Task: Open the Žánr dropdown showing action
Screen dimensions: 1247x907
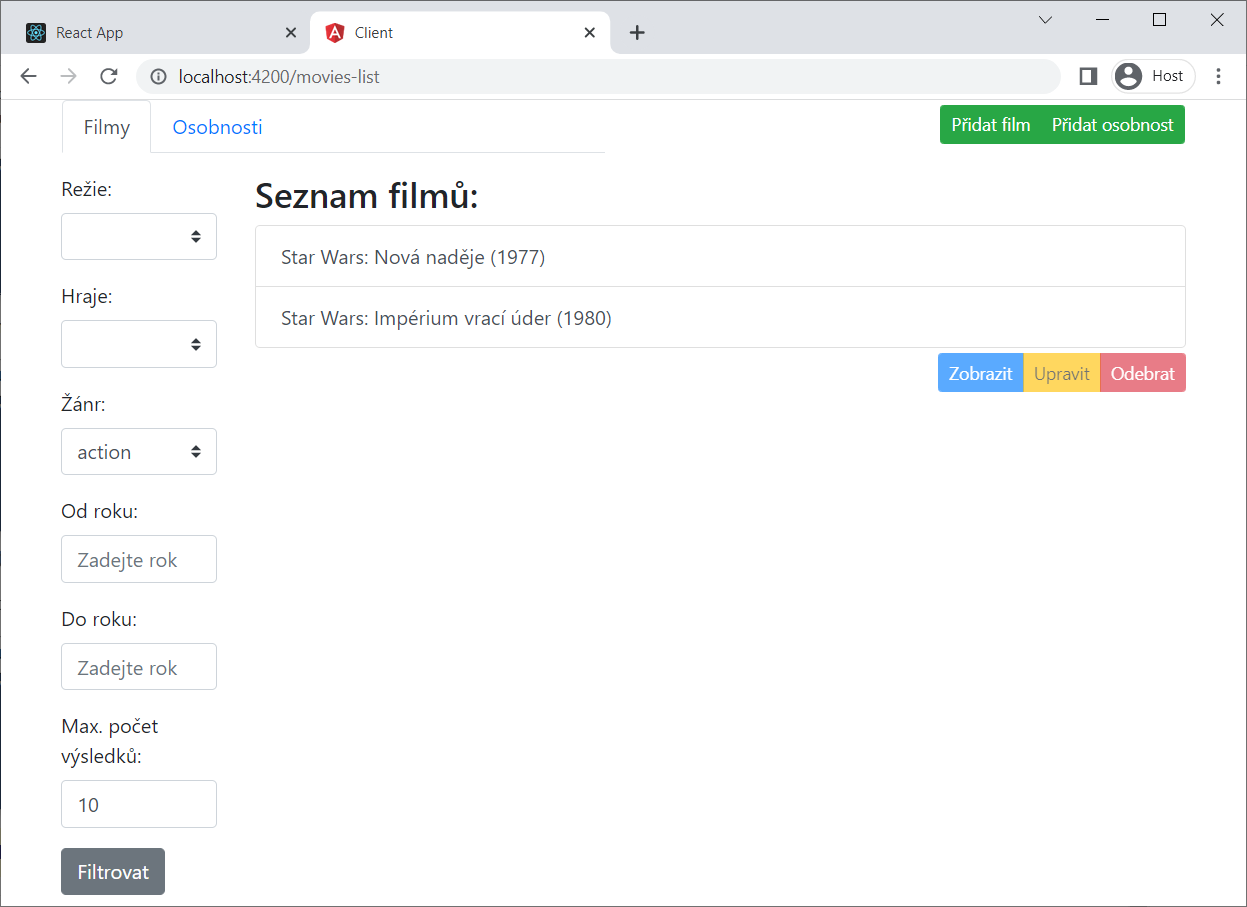Action: coord(138,451)
